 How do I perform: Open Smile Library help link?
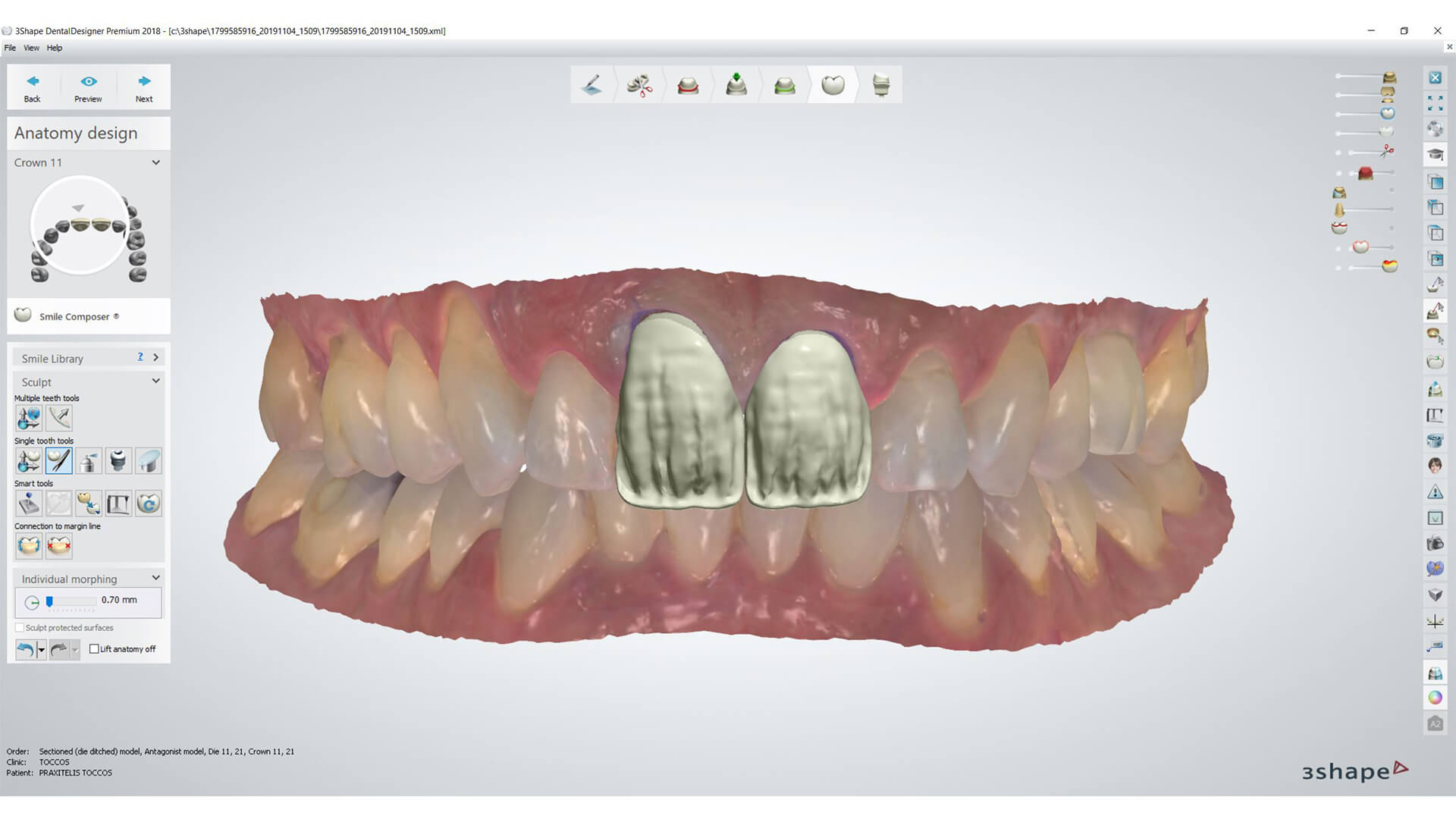140,357
